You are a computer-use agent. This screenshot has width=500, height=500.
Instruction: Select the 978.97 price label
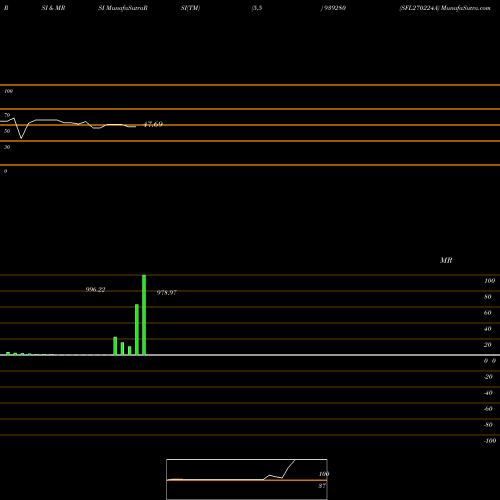click(167, 293)
